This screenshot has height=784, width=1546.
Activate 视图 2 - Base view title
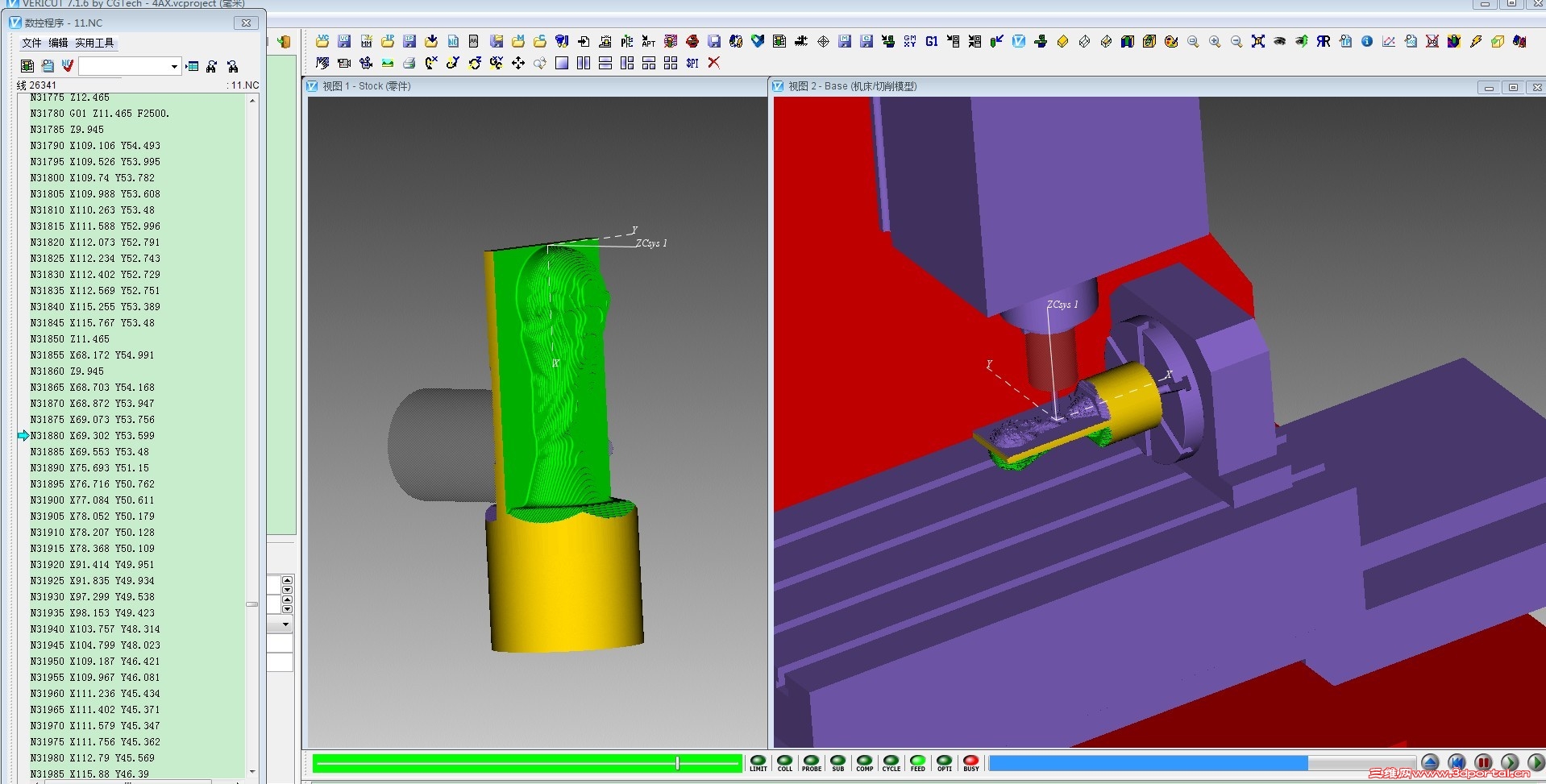click(x=852, y=86)
